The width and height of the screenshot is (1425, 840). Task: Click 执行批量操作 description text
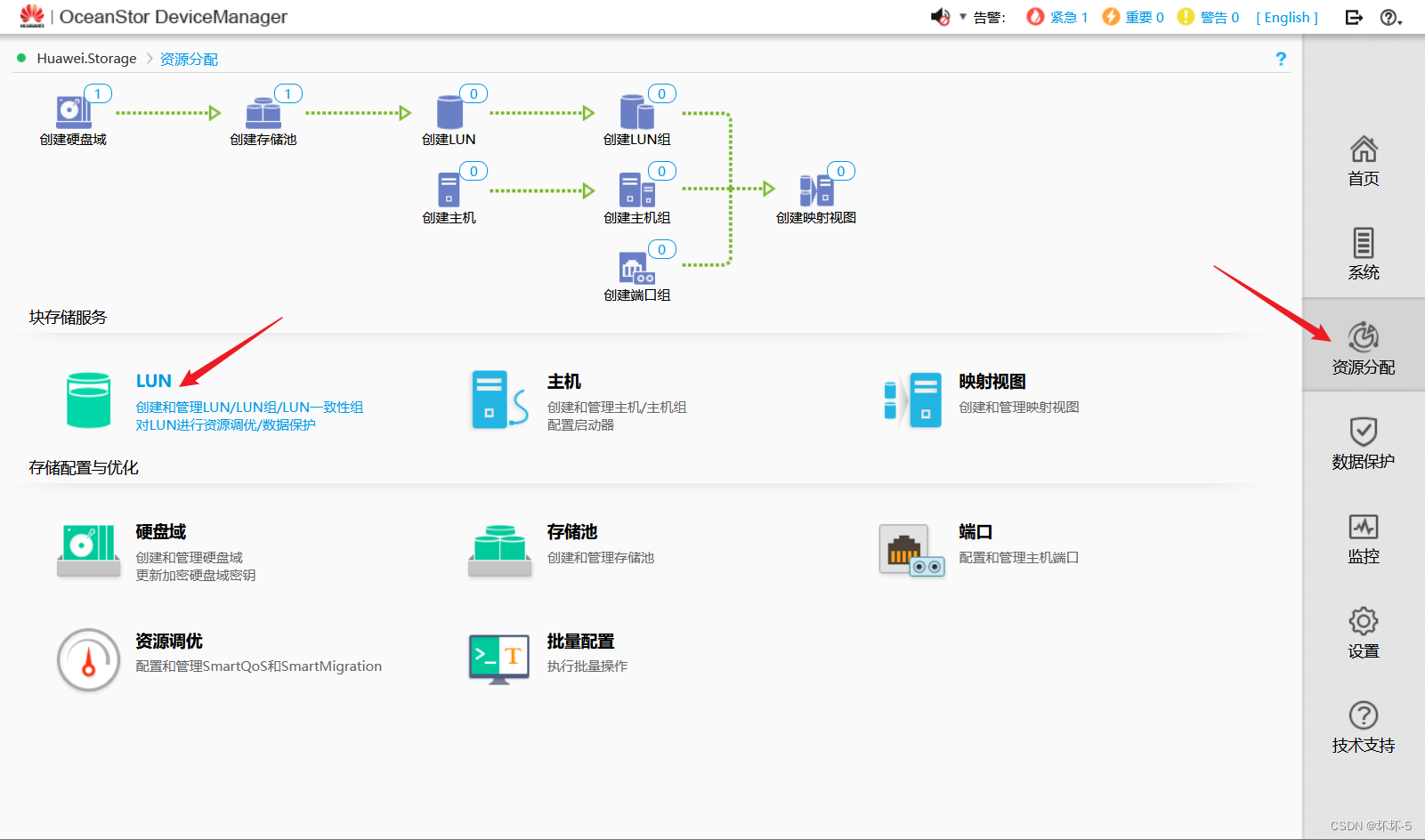click(x=587, y=666)
